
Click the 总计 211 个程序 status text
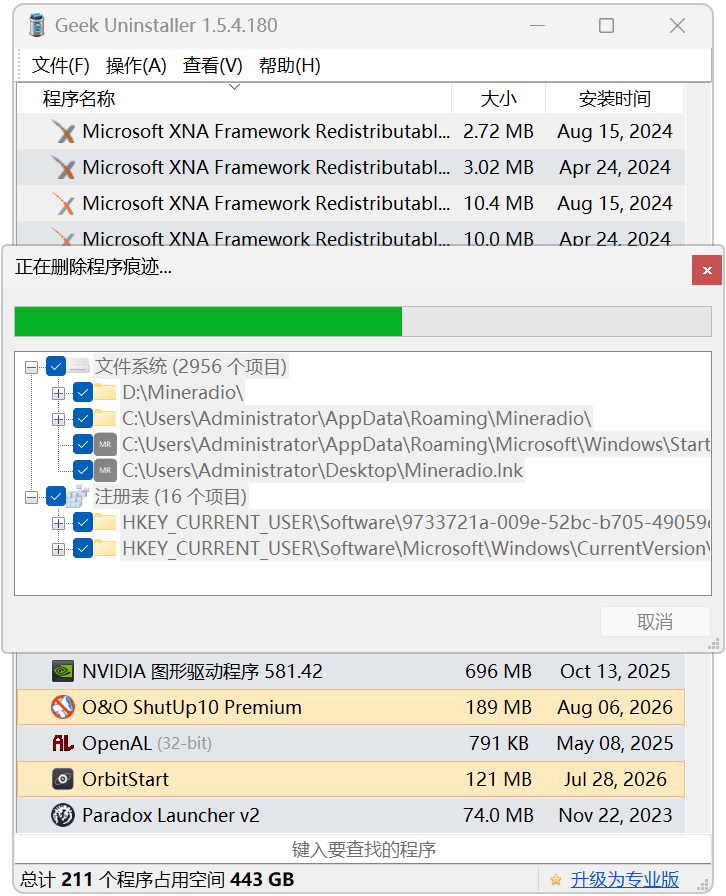[157, 879]
